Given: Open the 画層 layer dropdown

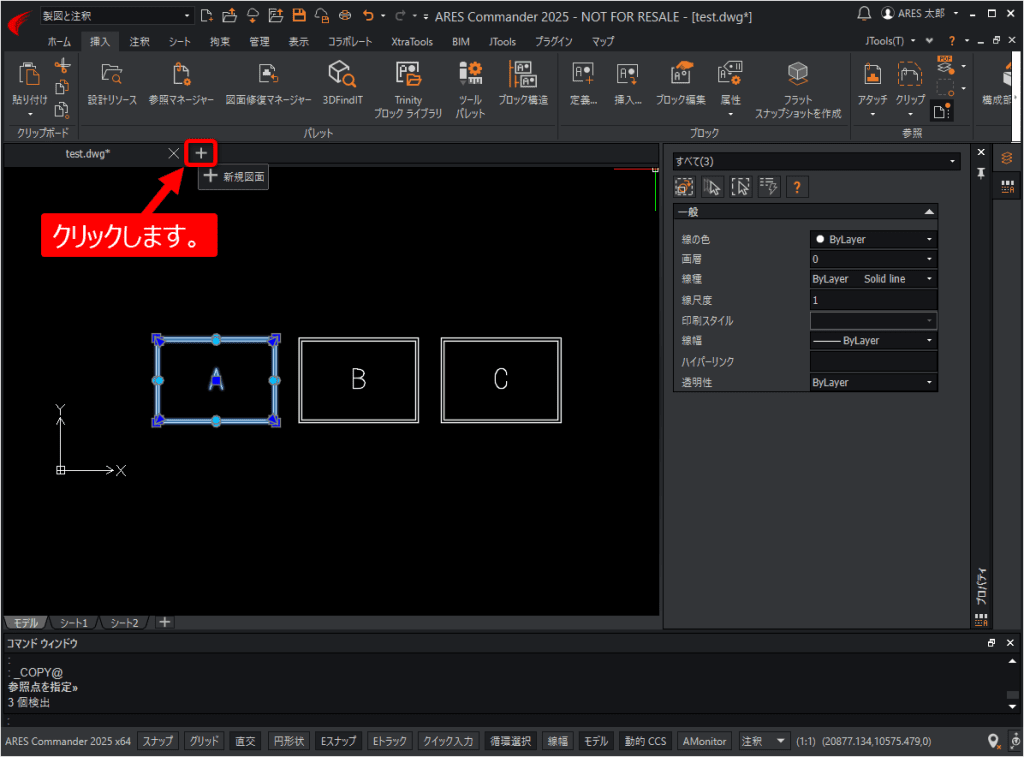Looking at the screenshot, I should [x=873, y=259].
